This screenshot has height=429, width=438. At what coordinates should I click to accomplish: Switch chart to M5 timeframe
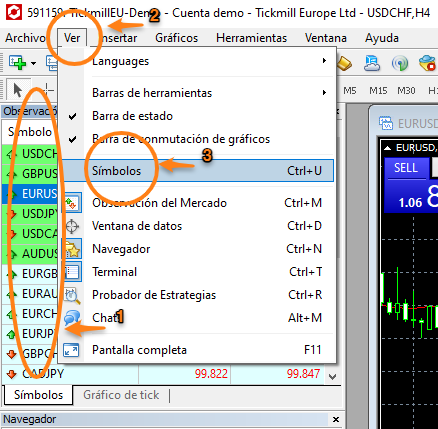350,90
